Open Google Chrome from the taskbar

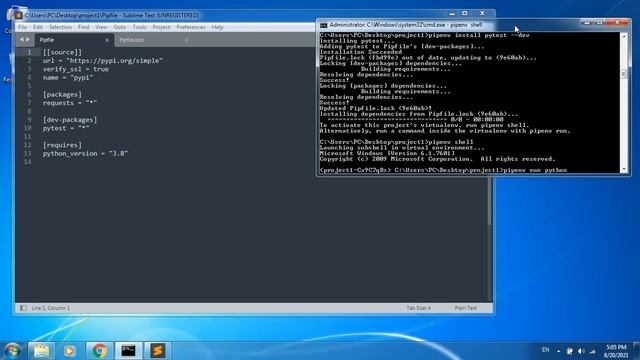[99, 351]
